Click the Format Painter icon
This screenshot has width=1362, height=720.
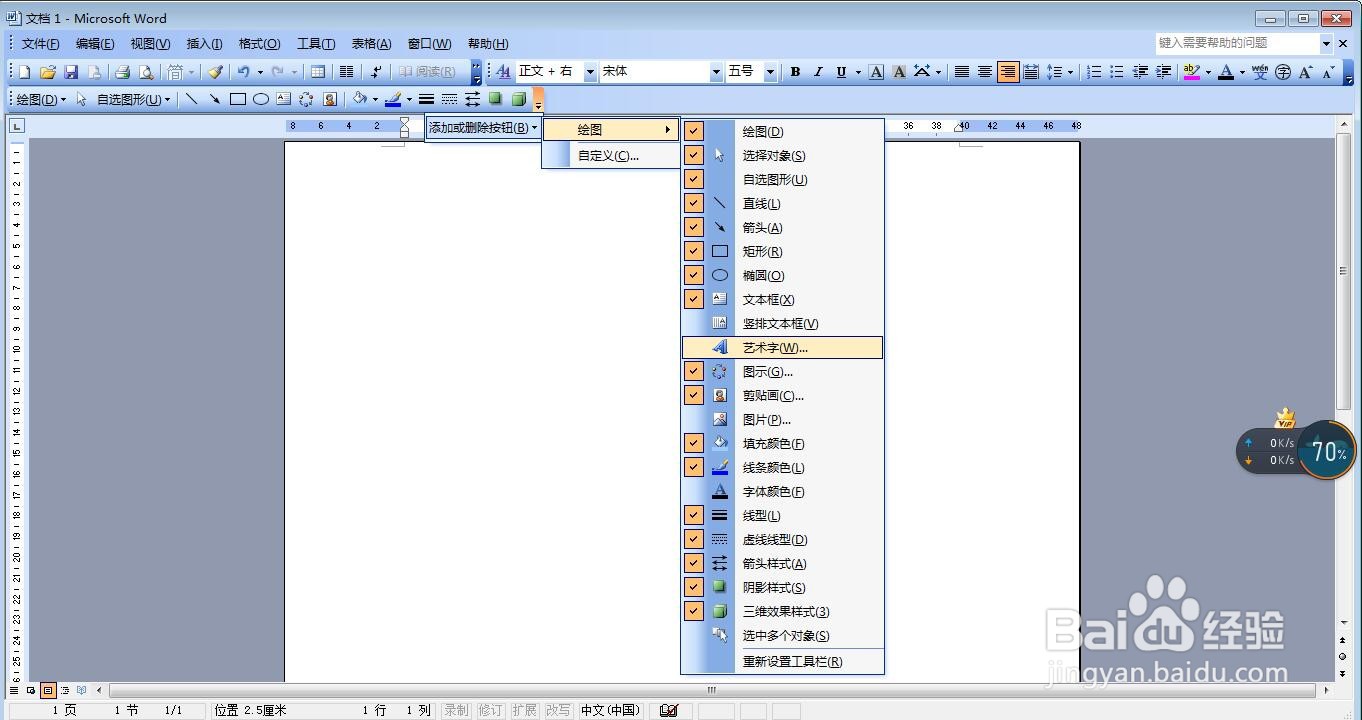click(214, 71)
